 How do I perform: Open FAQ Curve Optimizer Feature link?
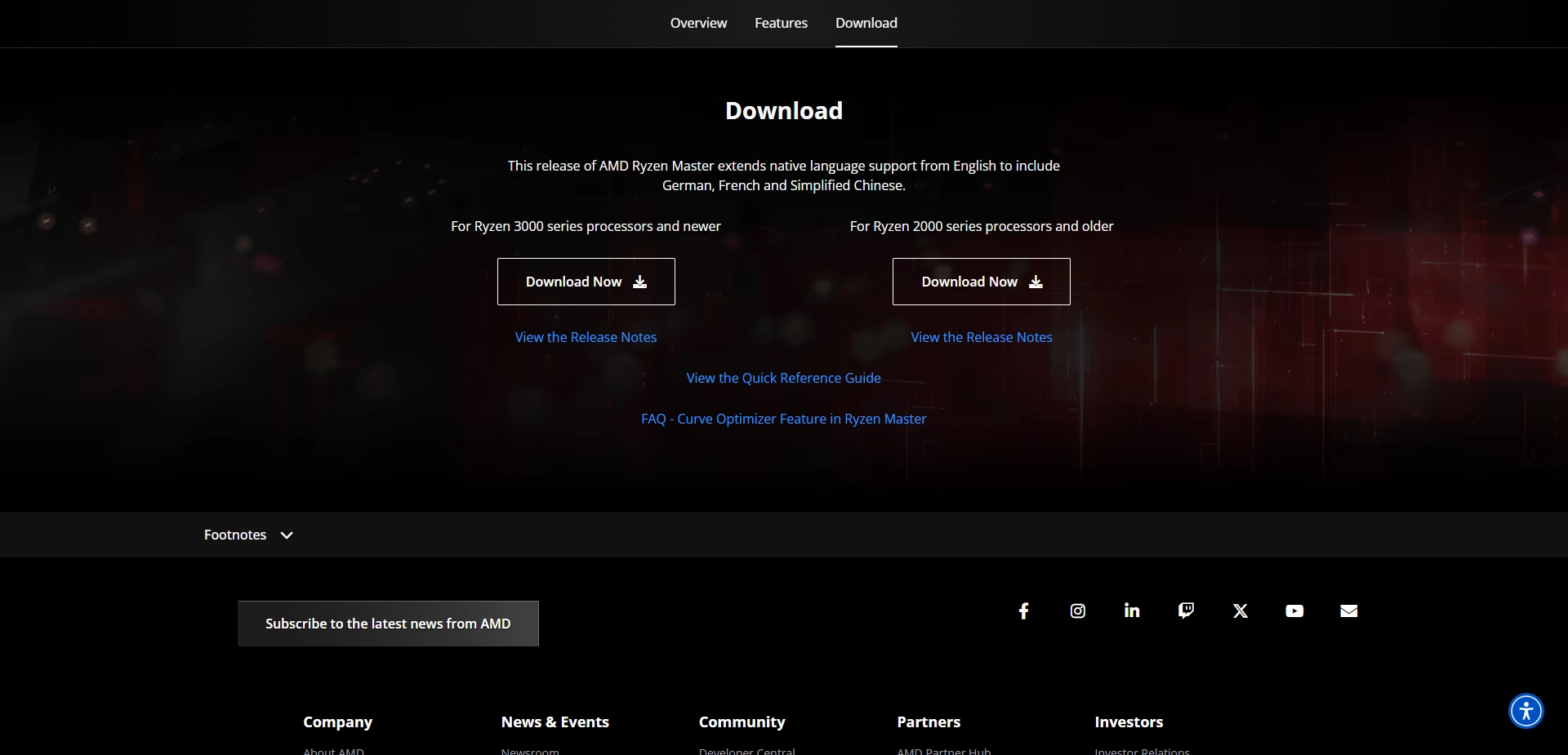tap(783, 419)
